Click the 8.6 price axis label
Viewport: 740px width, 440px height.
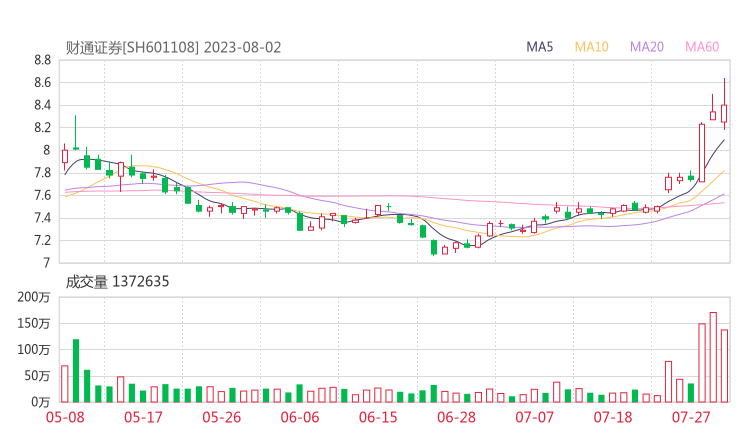42,83
